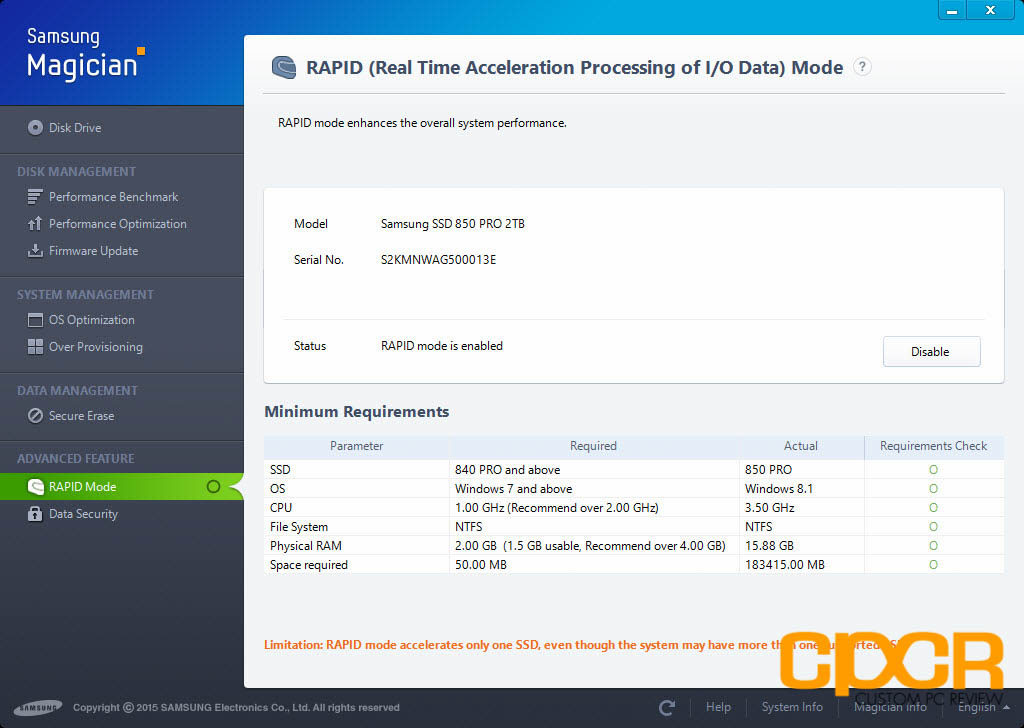Click the '183415.00 MB' actual value
The width and height of the screenshot is (1024, 728).
(x=784, y=565)
